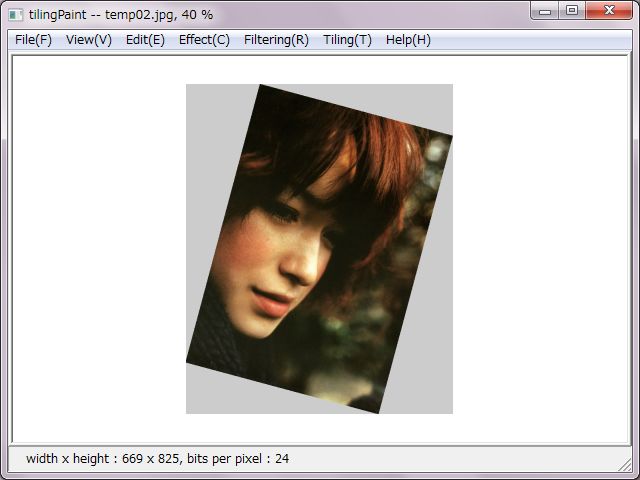Click the status bar size text 669 x 825
Image resolution: width=640 pixels, height=480 pixels.
click(x=150, y=459)
